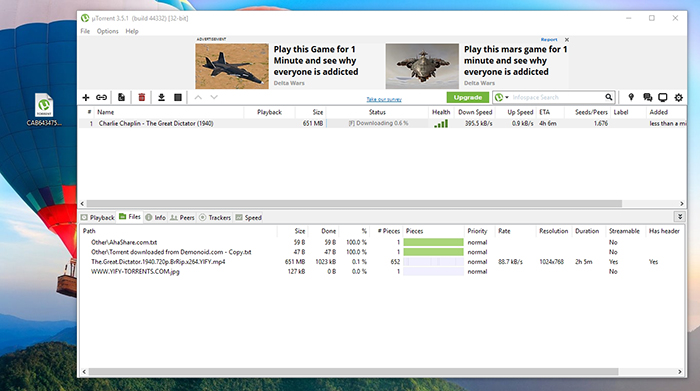Click the Create New Torrent icon
Screen dimensions: 700x391
[121, 97]
